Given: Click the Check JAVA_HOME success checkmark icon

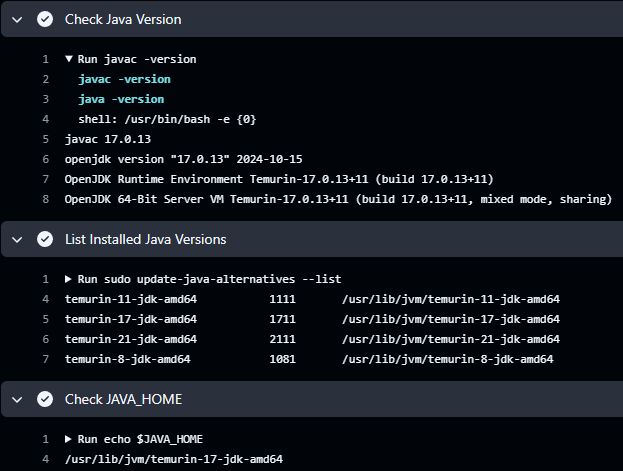Looking at the screenshot, I should [45, 399].
